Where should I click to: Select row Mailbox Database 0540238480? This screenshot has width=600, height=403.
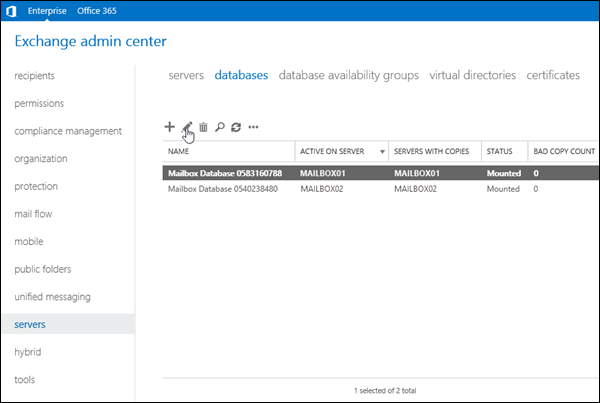click(x=380, y=189)
